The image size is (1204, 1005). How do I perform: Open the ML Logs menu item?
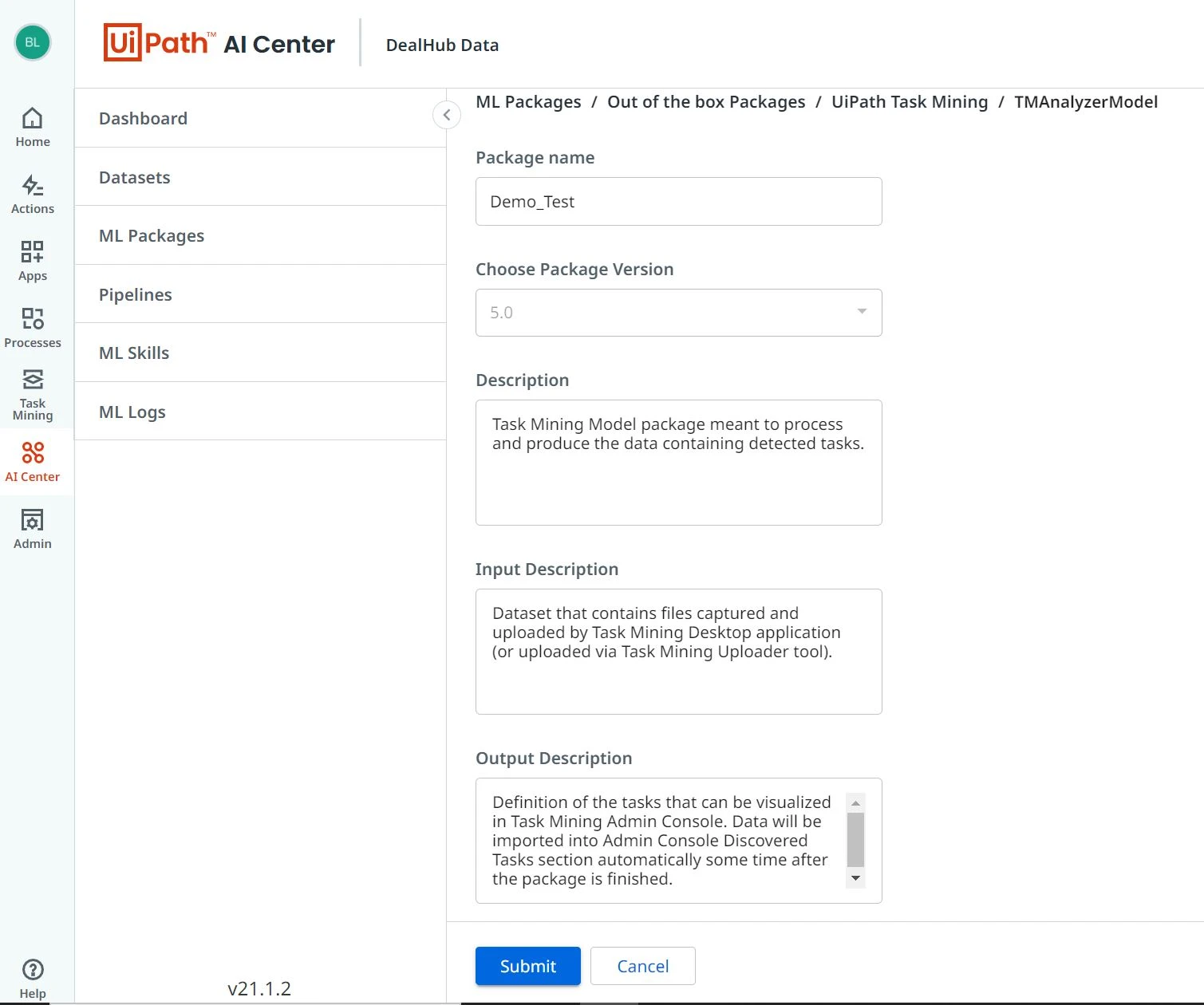260,412
